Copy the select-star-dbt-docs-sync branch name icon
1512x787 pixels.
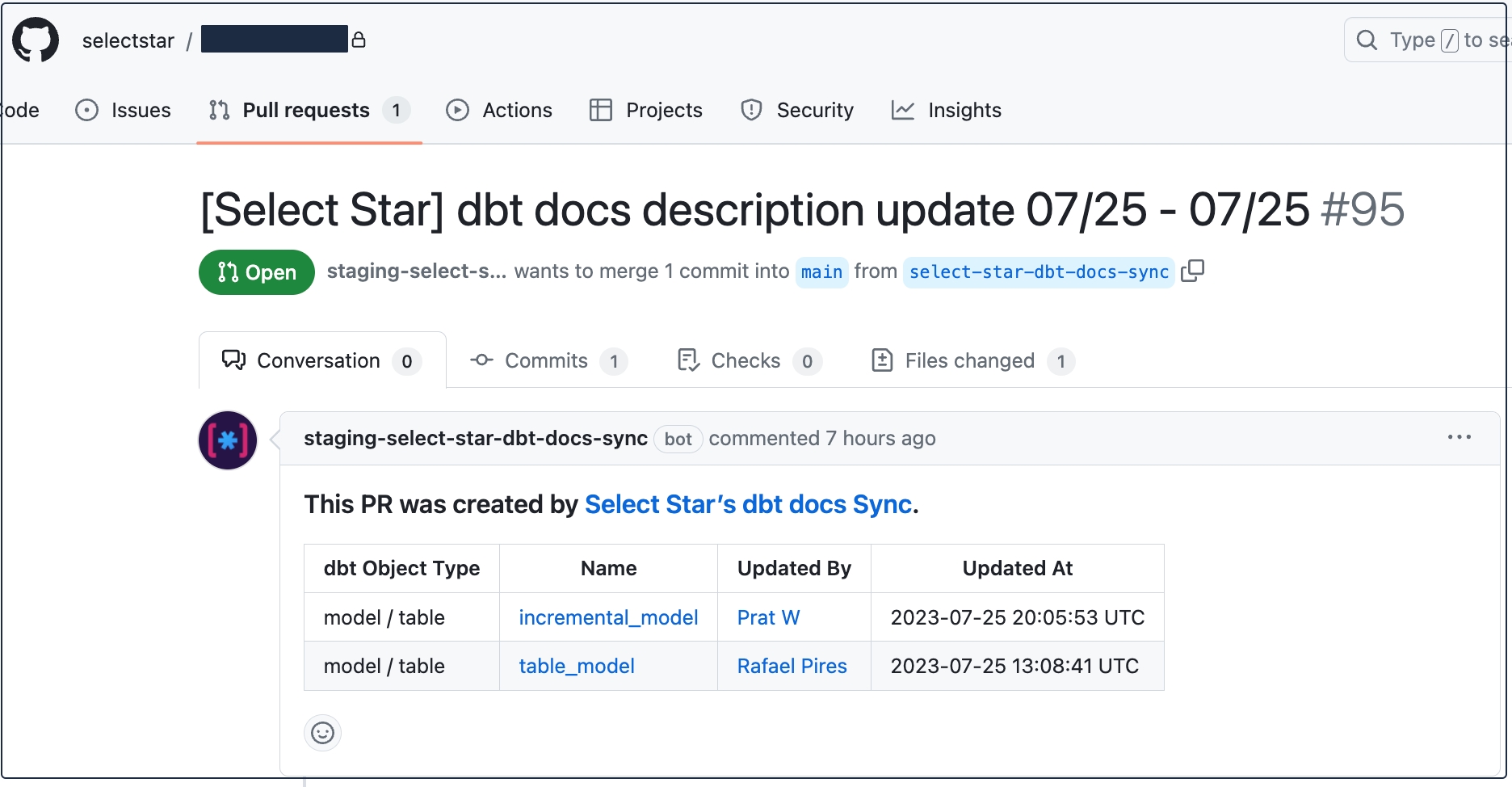click(x=1192, y=271)
